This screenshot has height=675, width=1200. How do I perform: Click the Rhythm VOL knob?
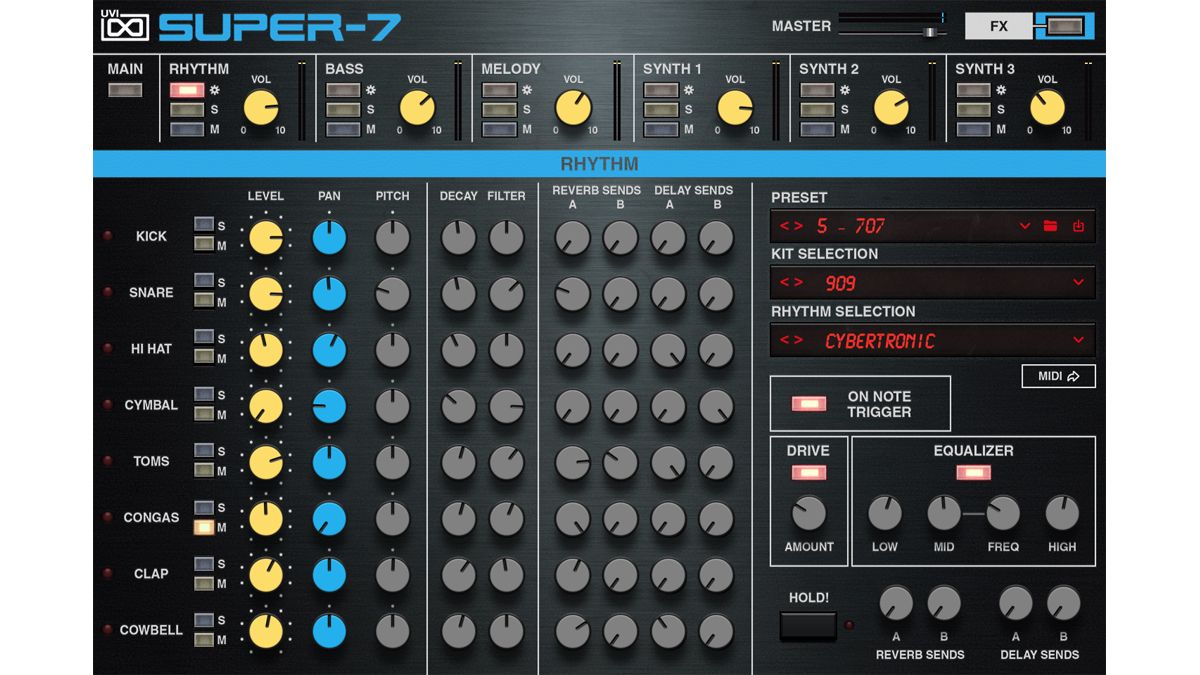(x=261, y=108)
